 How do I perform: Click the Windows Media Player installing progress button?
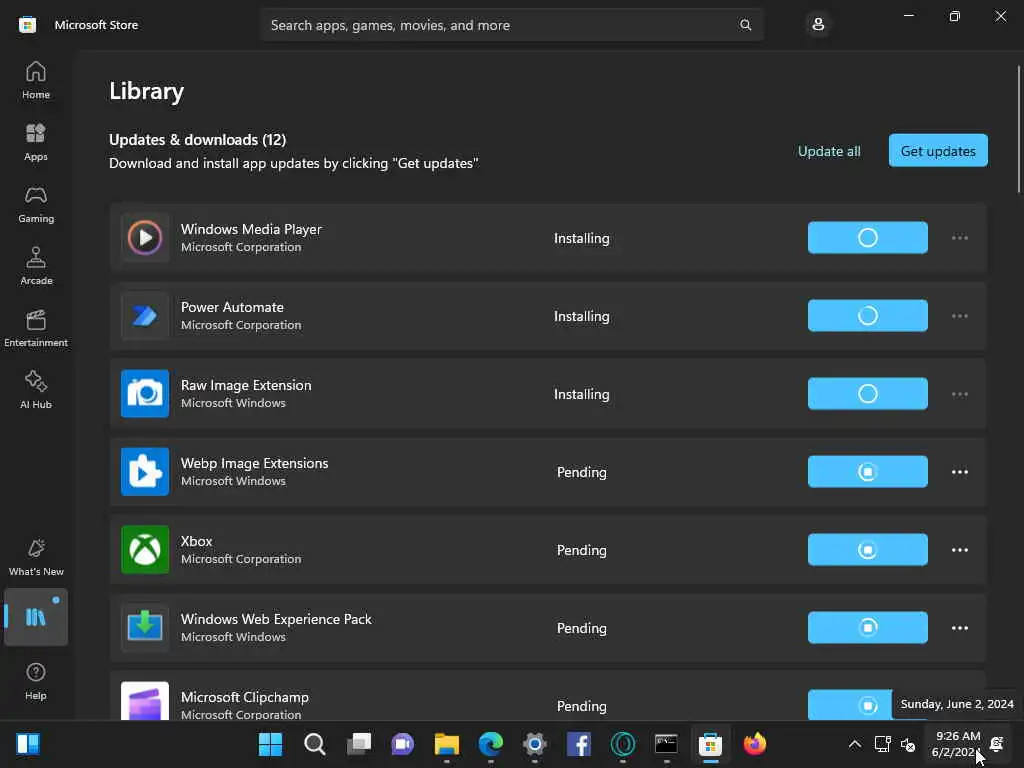(x=867, y=238)
